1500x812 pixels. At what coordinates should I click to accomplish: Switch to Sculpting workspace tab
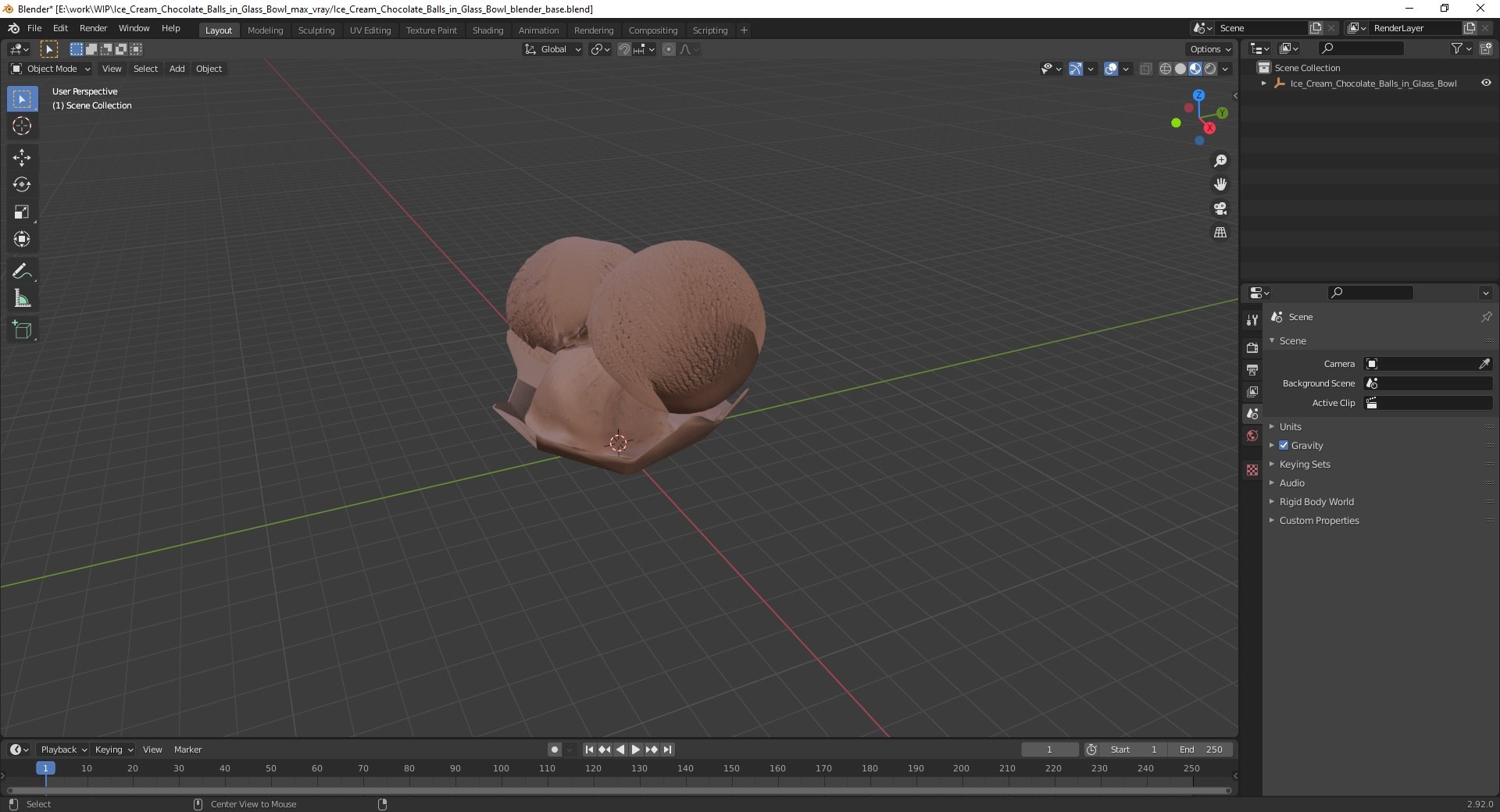(x=316, y=30)
